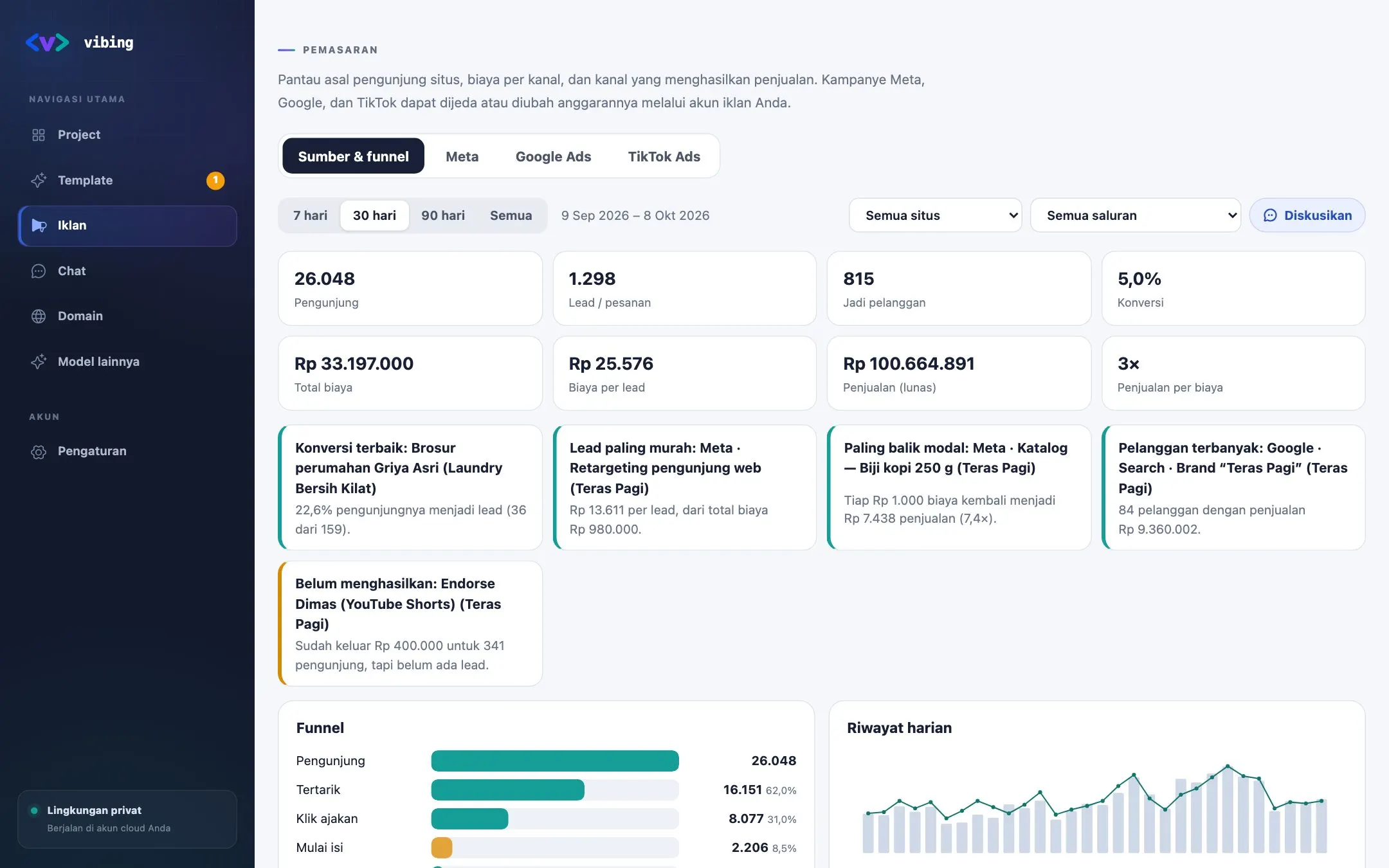The height and width of the screenshot is (868, 1389).
Task: Click the Rp 33.197.000 Total biaya card
Action: [x=410, y=374]
